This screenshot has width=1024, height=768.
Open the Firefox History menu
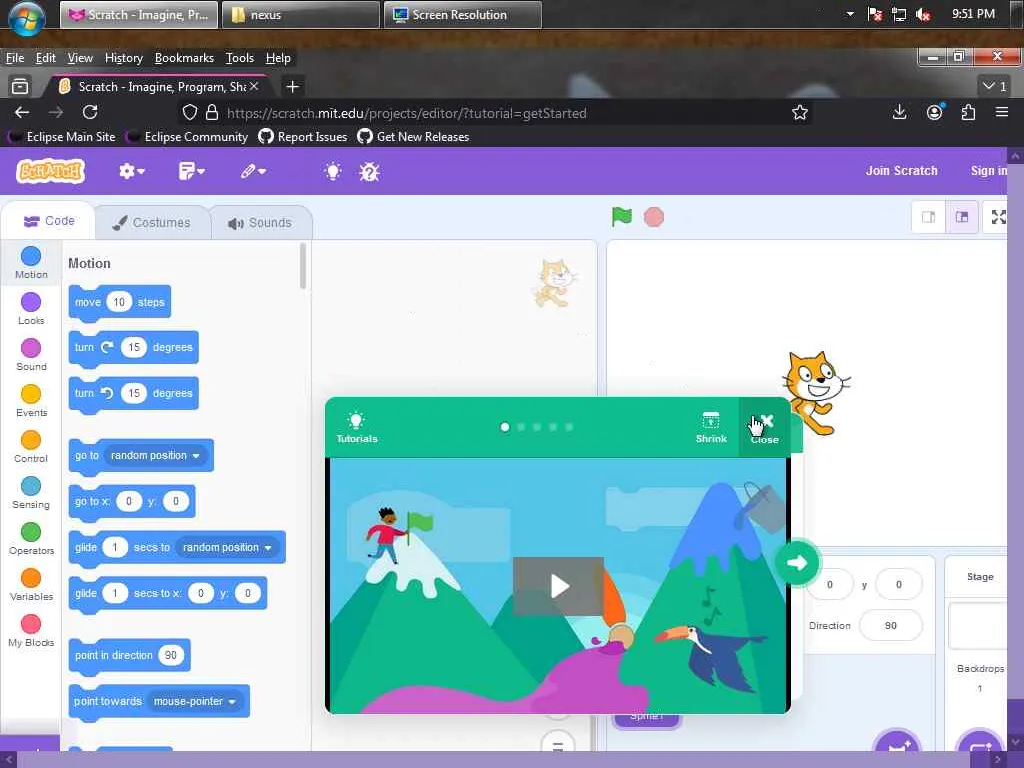click(x=123, y=57)
